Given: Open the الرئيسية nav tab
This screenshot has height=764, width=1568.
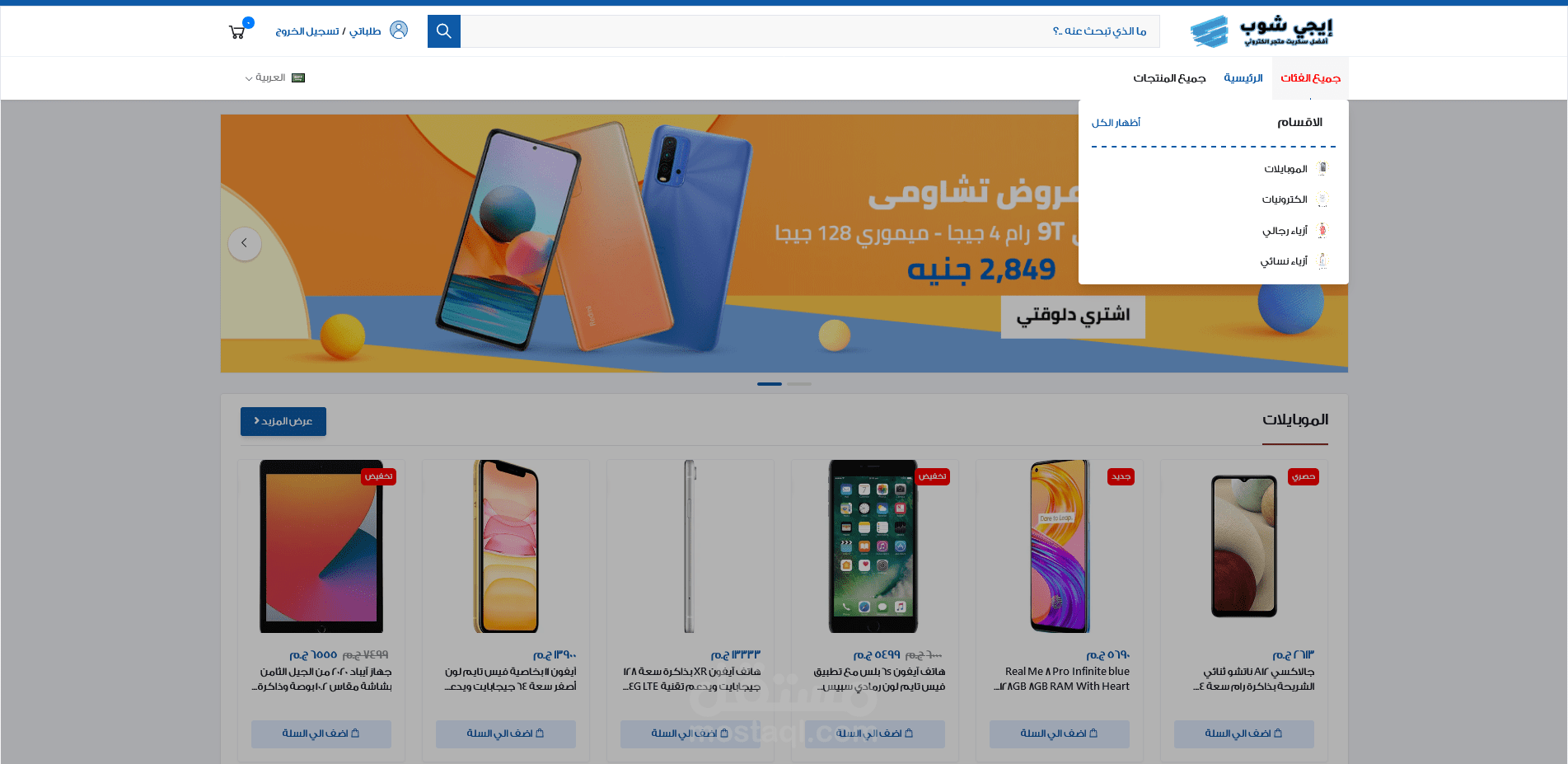Looking at the screenshot, I should (x=1243, y=78).
